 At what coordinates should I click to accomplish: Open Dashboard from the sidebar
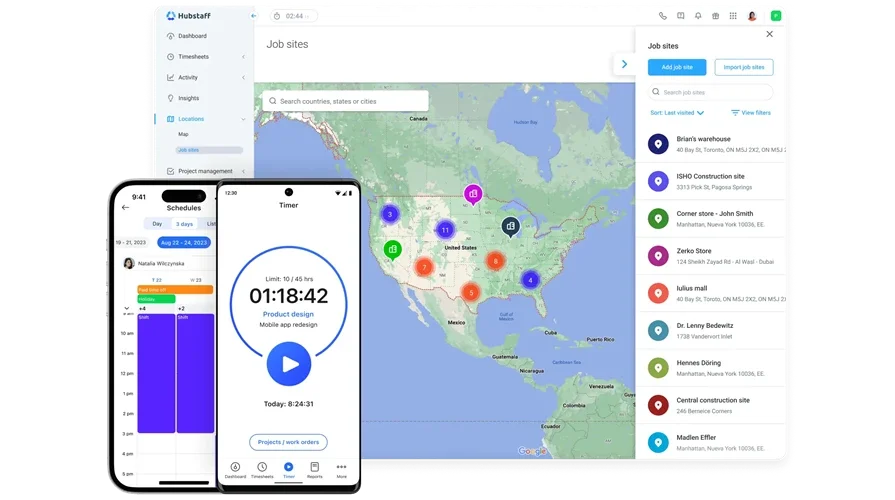(x=192, y=36)
